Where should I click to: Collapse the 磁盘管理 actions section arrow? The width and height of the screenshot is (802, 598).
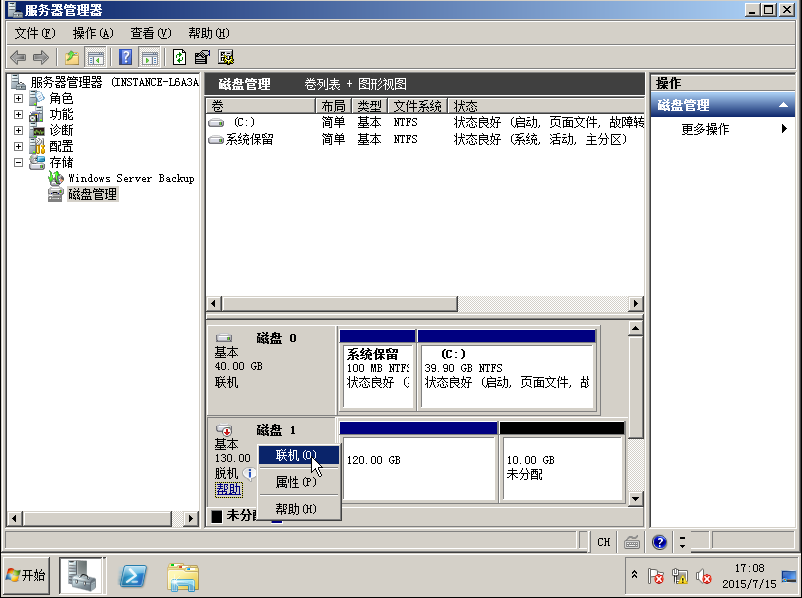pyautogui.click(x=783, y=105)
